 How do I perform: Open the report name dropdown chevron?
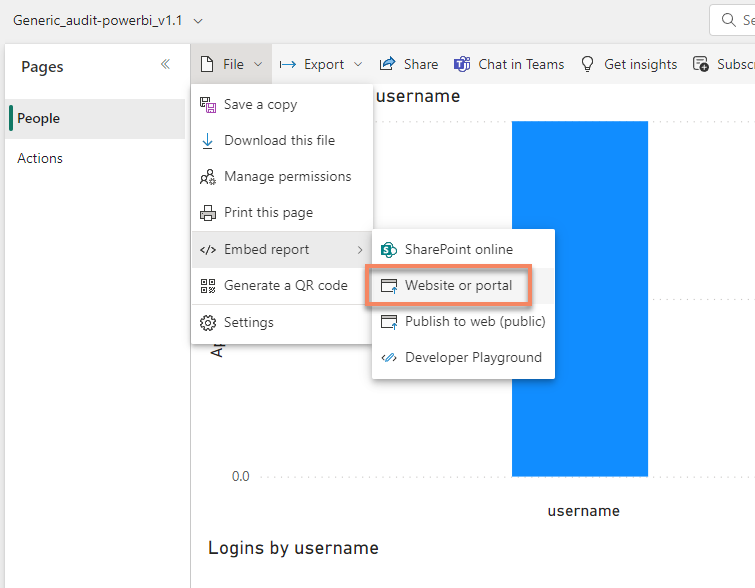click(197, 21)
